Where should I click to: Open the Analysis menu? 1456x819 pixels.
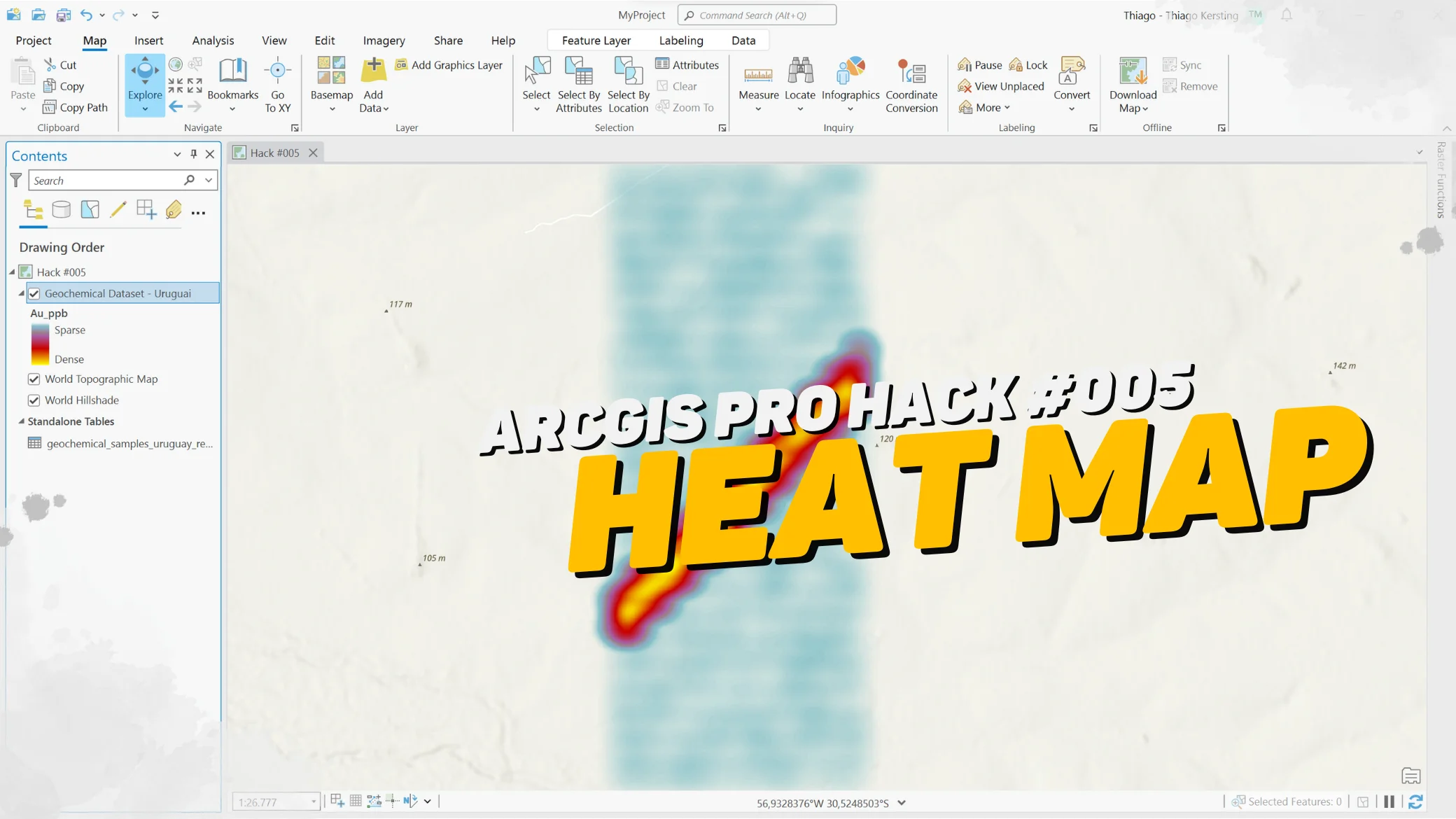click(213, 40)
